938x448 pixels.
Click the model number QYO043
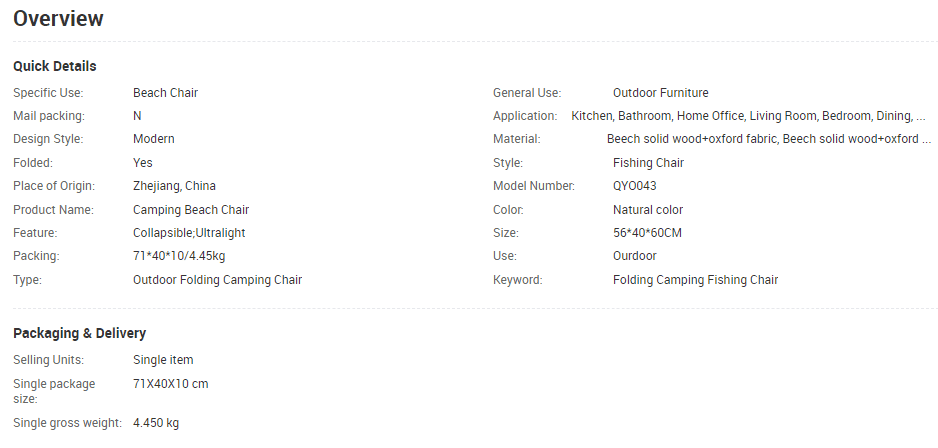(634, 186)
